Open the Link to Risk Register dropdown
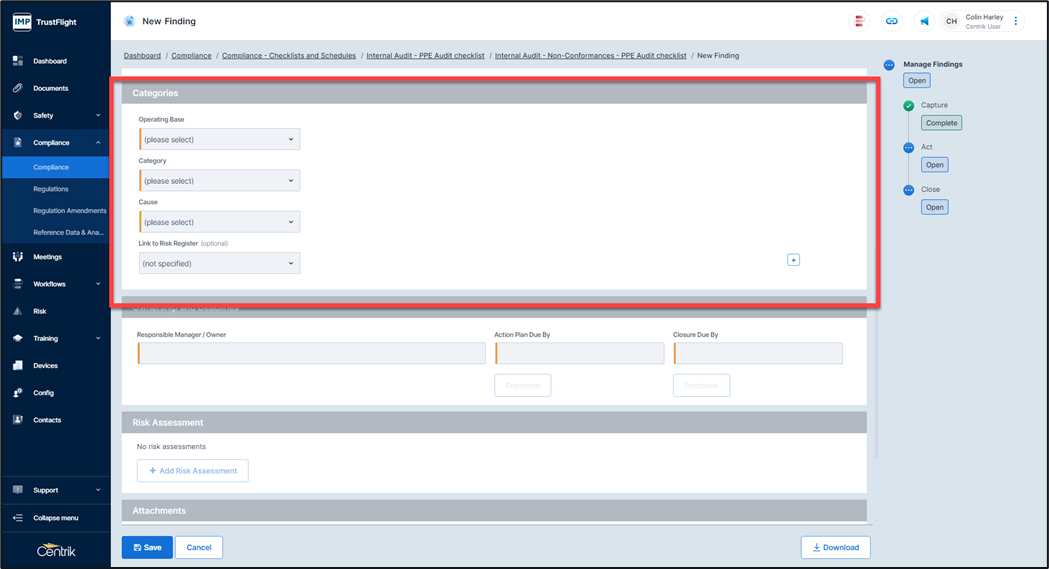1049x569 pixels. click(219, 263)
